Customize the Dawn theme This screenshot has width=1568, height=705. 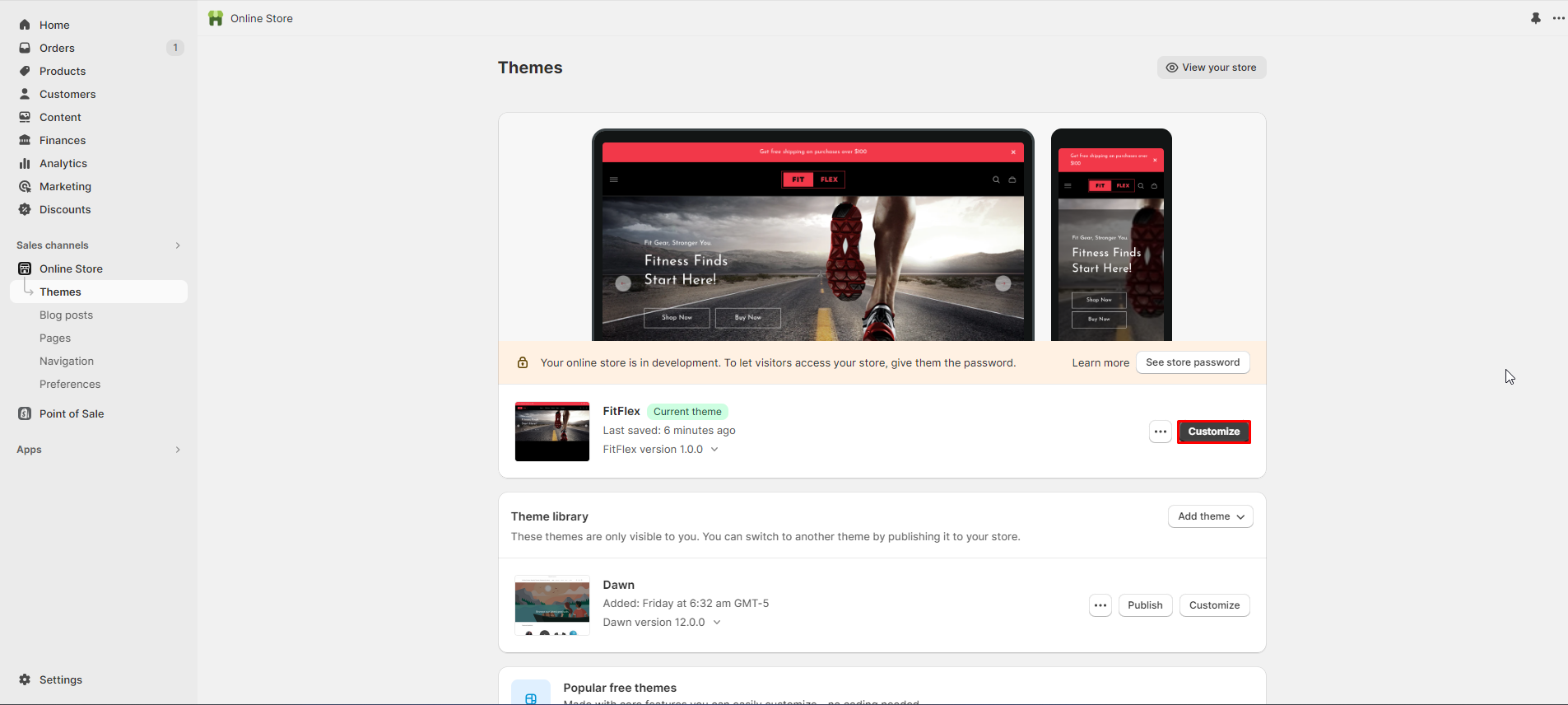(x=1214, y=605)
